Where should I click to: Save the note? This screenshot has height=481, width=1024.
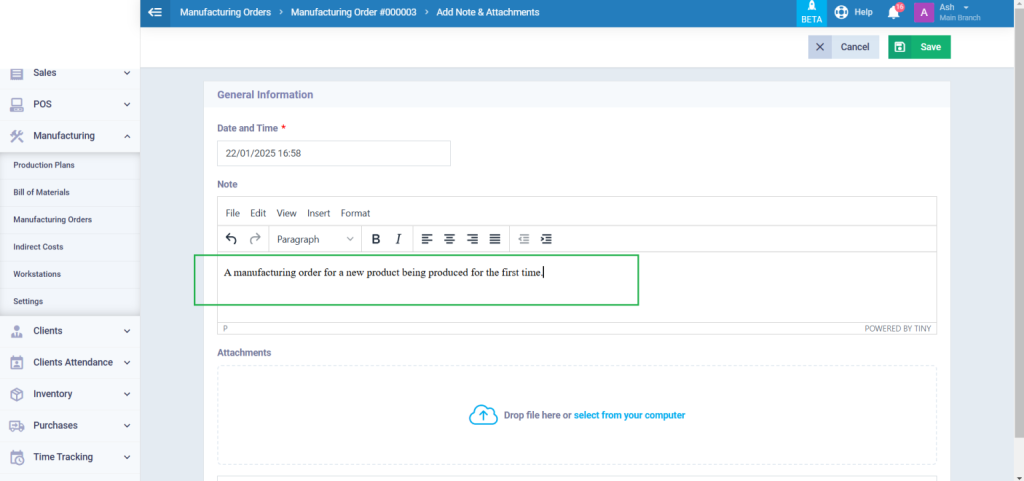919,47
